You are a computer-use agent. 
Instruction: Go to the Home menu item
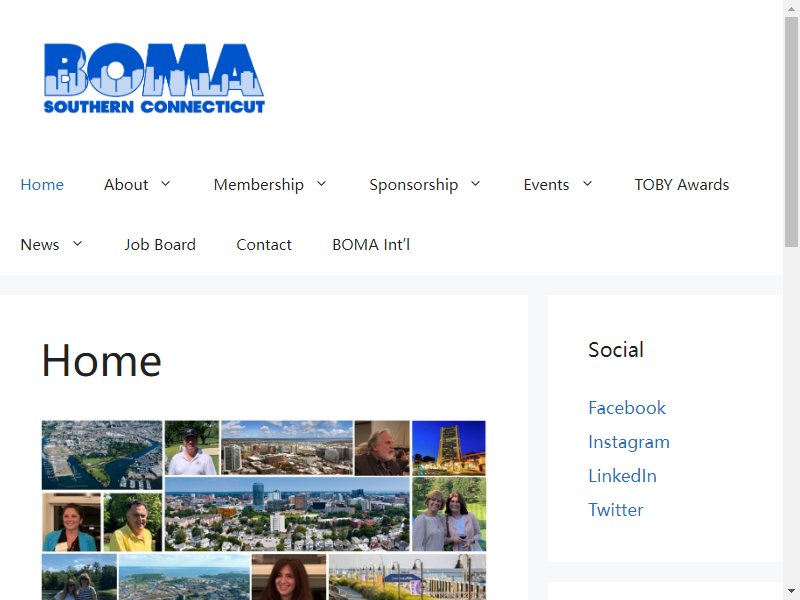[42, 184]
